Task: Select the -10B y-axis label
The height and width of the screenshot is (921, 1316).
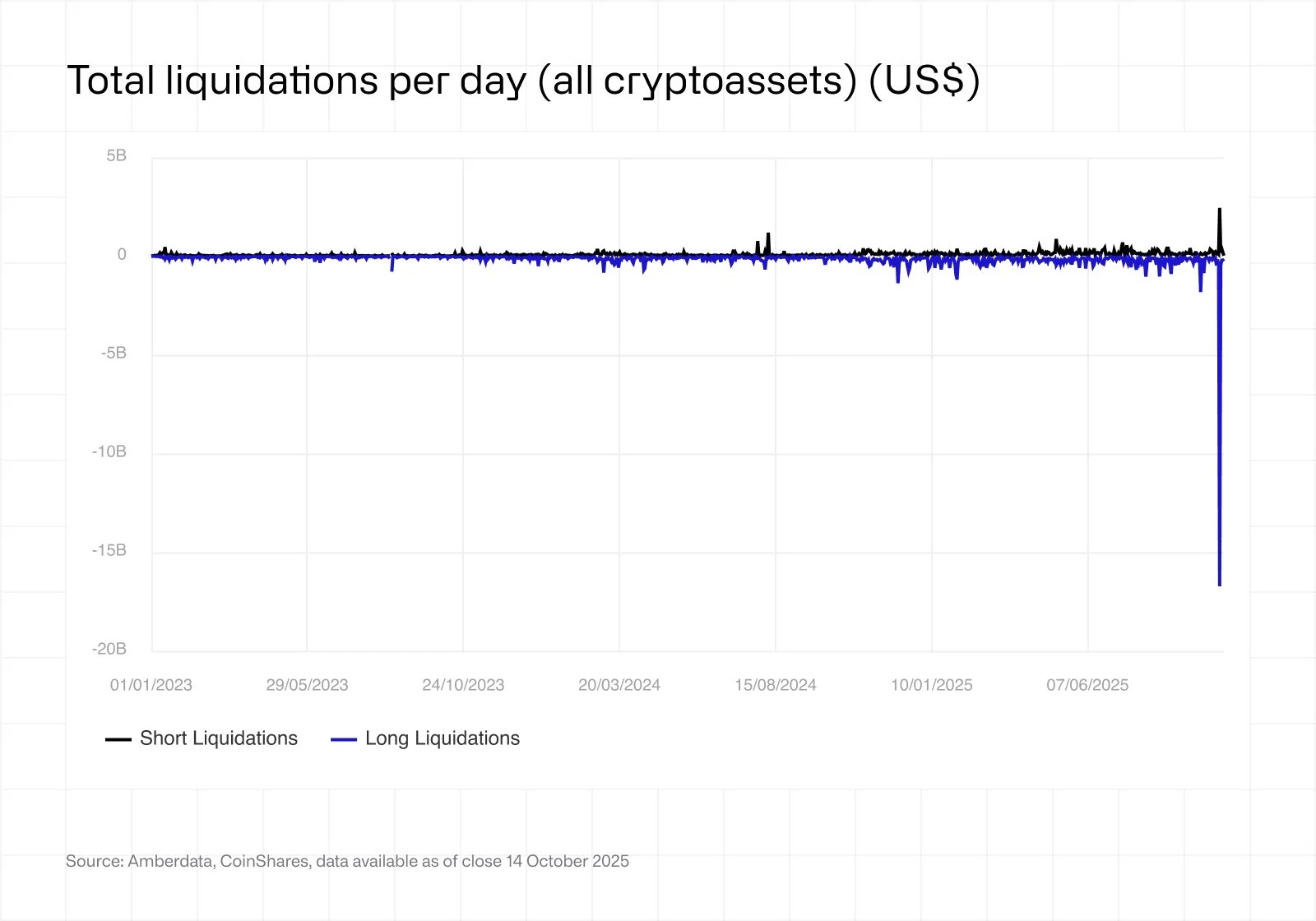Action: click(x=109, y=452)
